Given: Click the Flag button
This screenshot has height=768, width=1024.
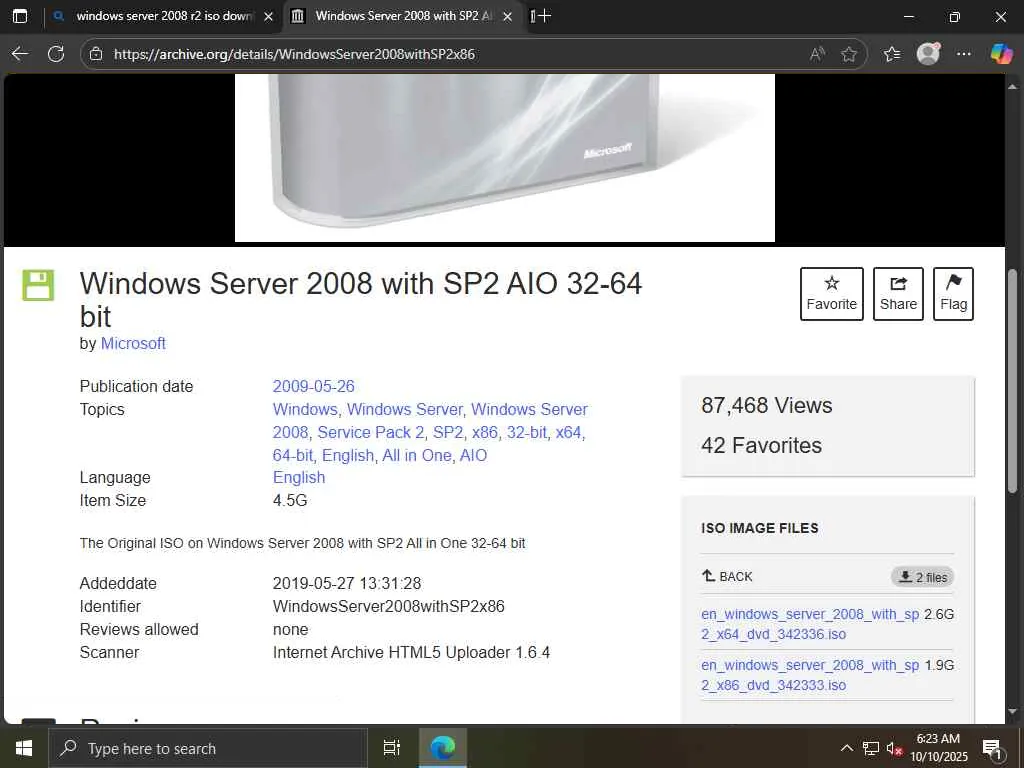Looking at the screenshot, I should 953,294.
